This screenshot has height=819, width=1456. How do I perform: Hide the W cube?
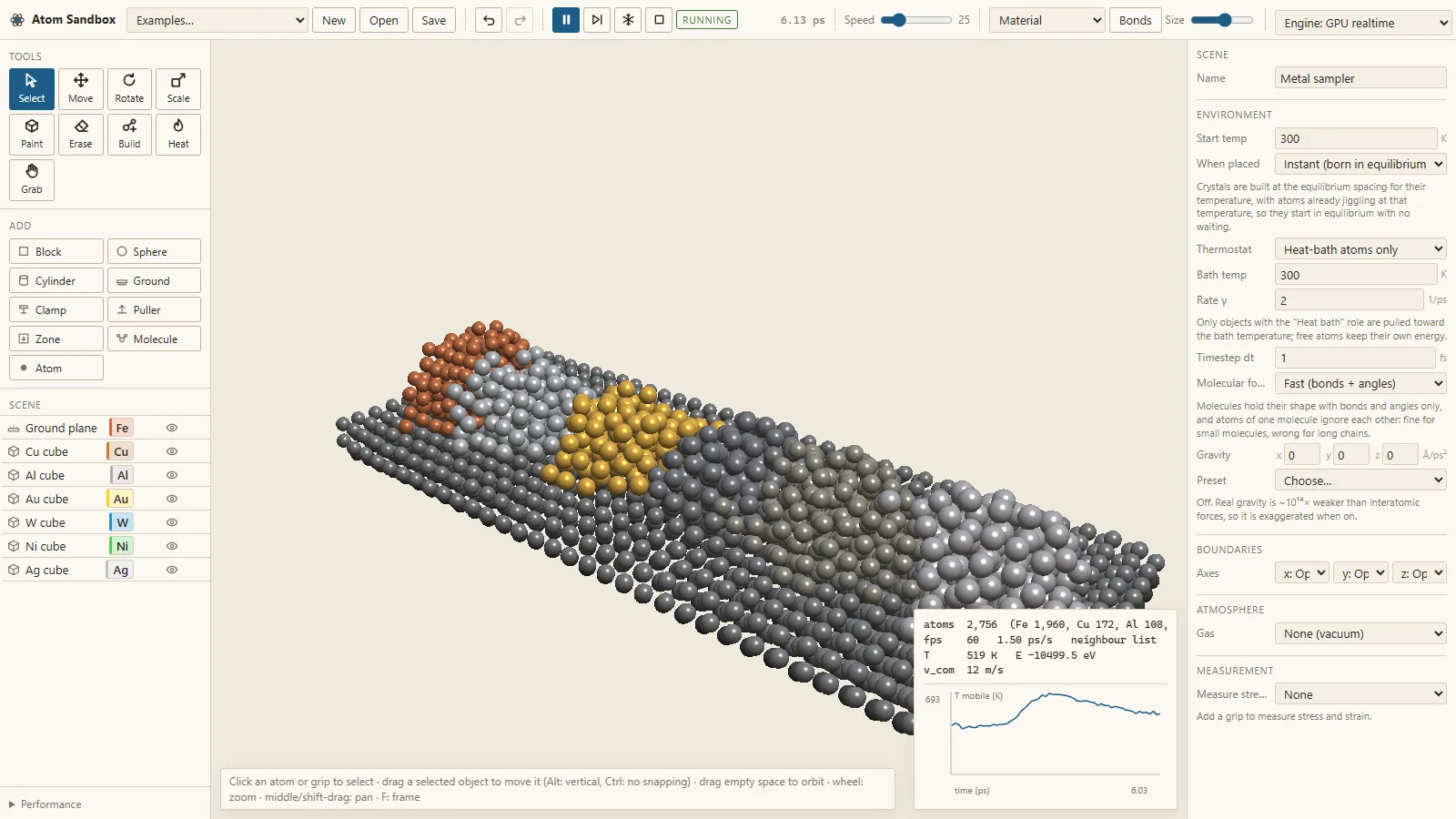click(x=171, y=522)
